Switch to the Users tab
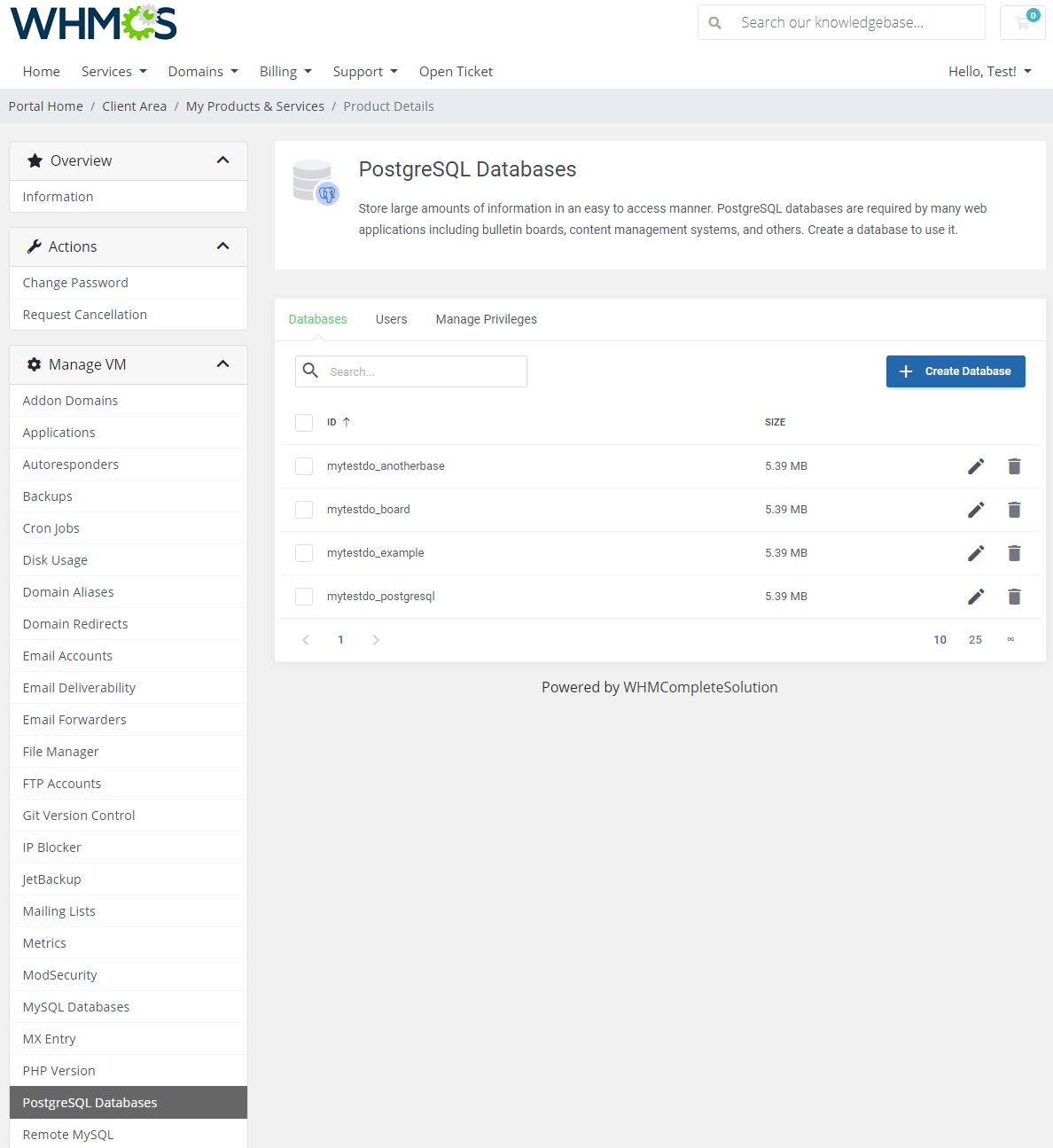 coord(391,319)
